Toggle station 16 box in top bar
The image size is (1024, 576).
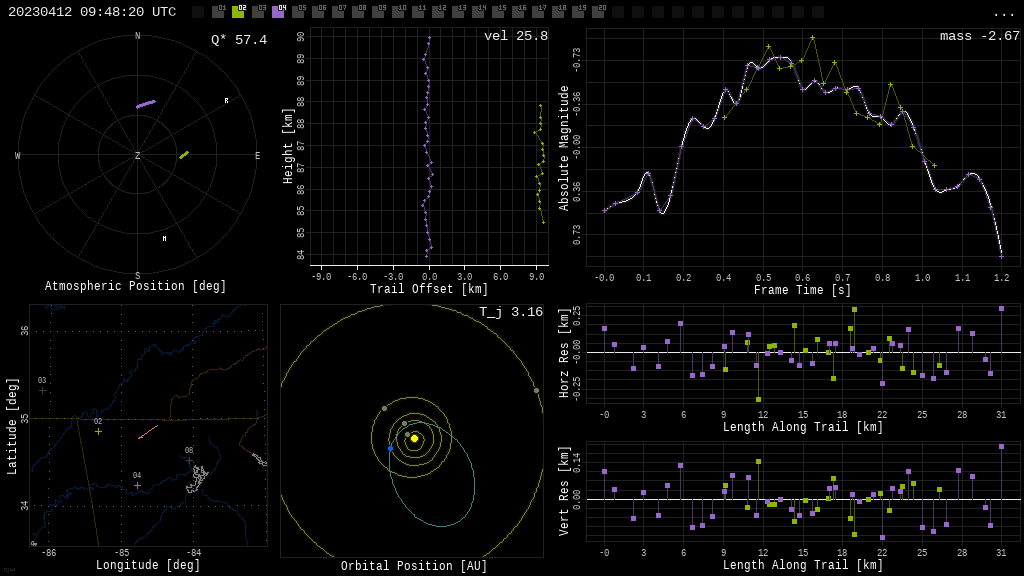click(519, 12)
